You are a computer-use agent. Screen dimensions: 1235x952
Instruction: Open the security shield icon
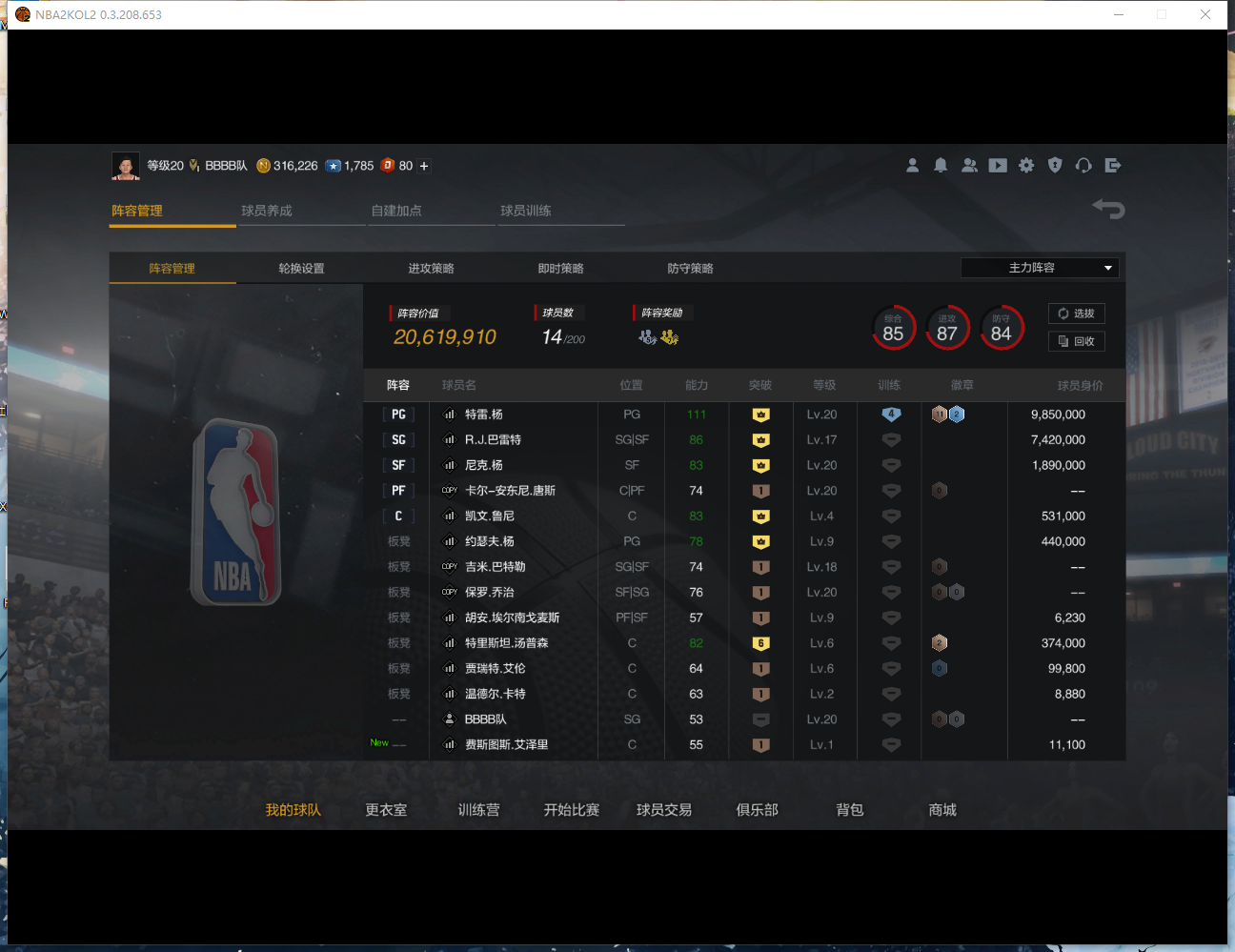[x=1055, y=166]
